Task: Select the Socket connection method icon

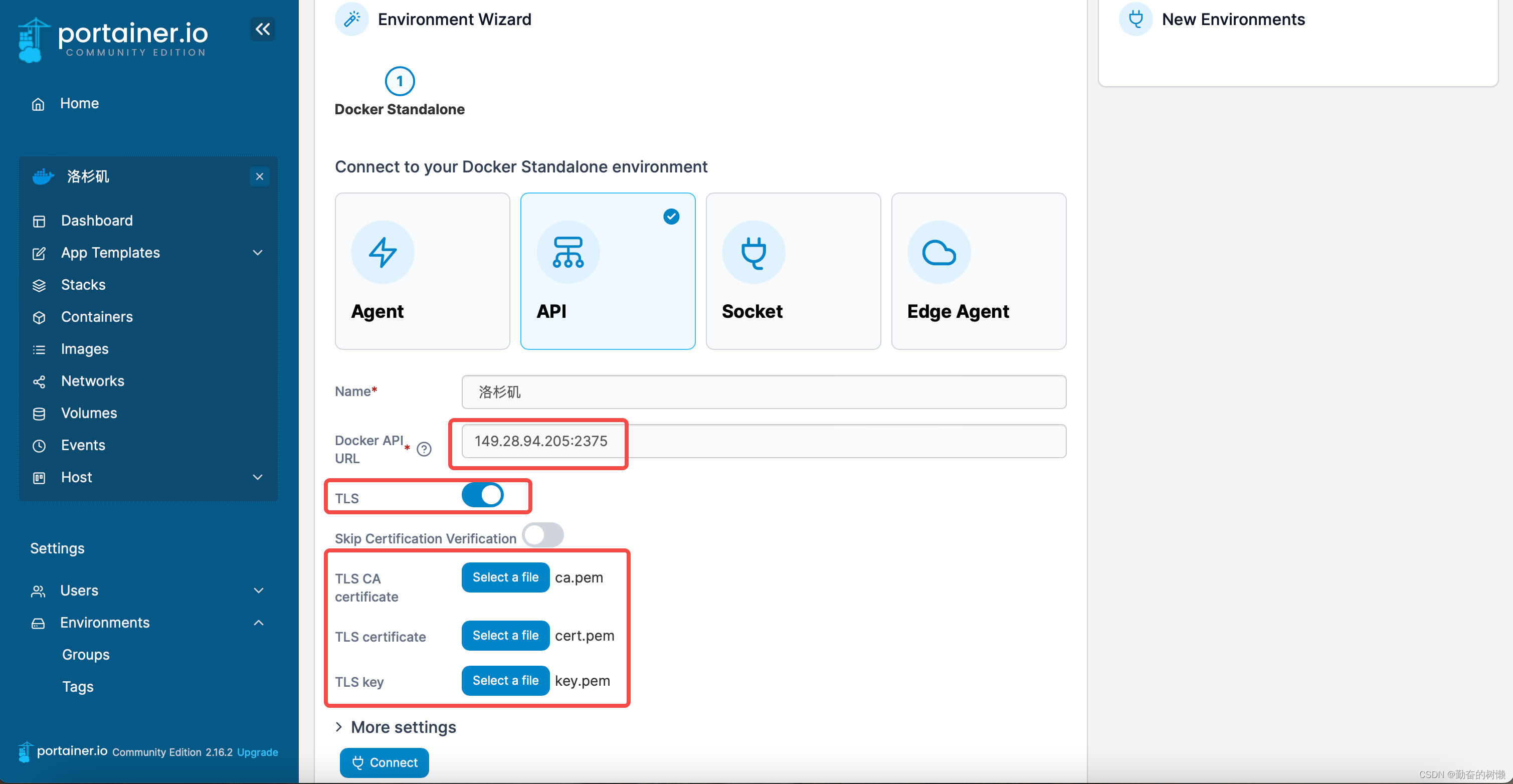Action: pyautogui.click(x=792, y=271)
